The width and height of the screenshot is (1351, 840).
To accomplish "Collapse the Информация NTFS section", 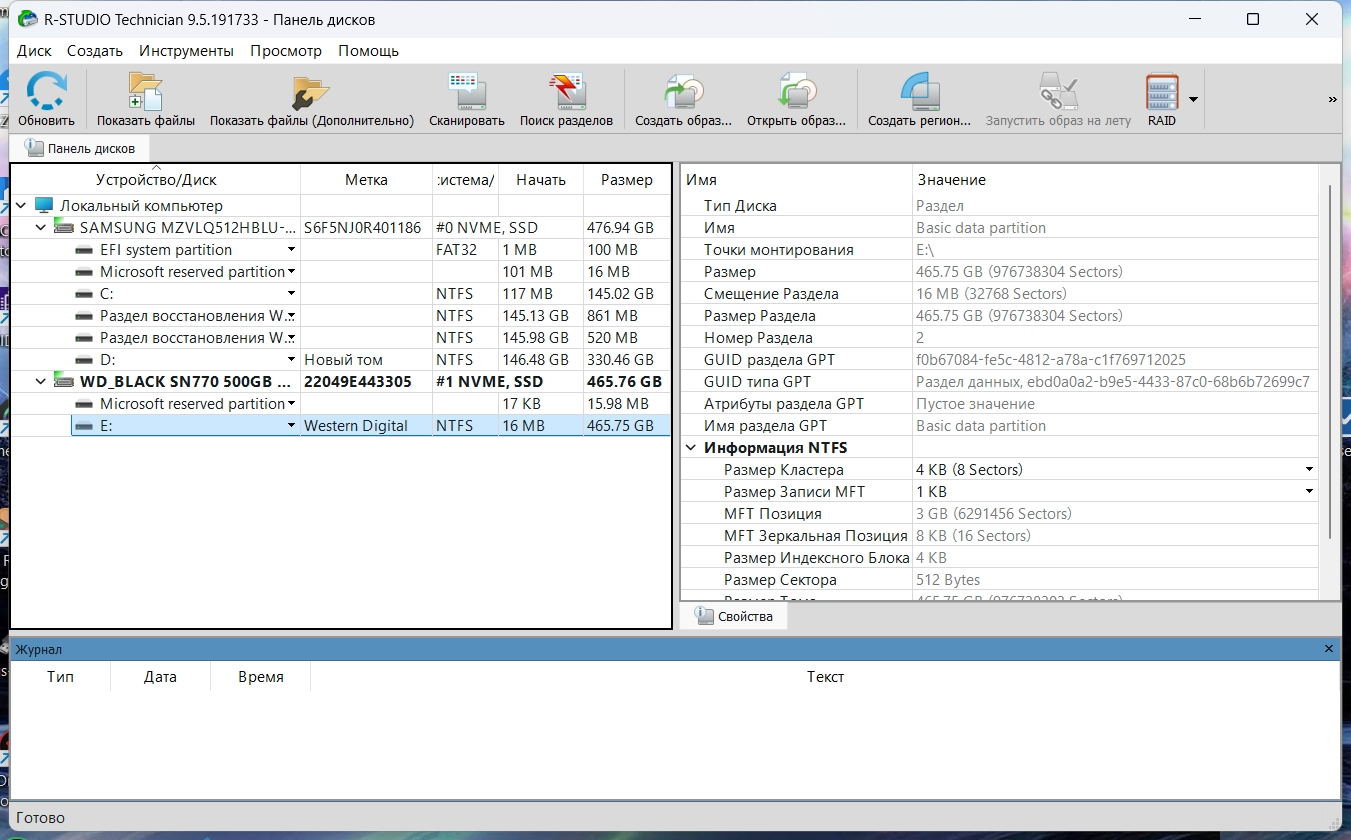I will coord(691,448).
